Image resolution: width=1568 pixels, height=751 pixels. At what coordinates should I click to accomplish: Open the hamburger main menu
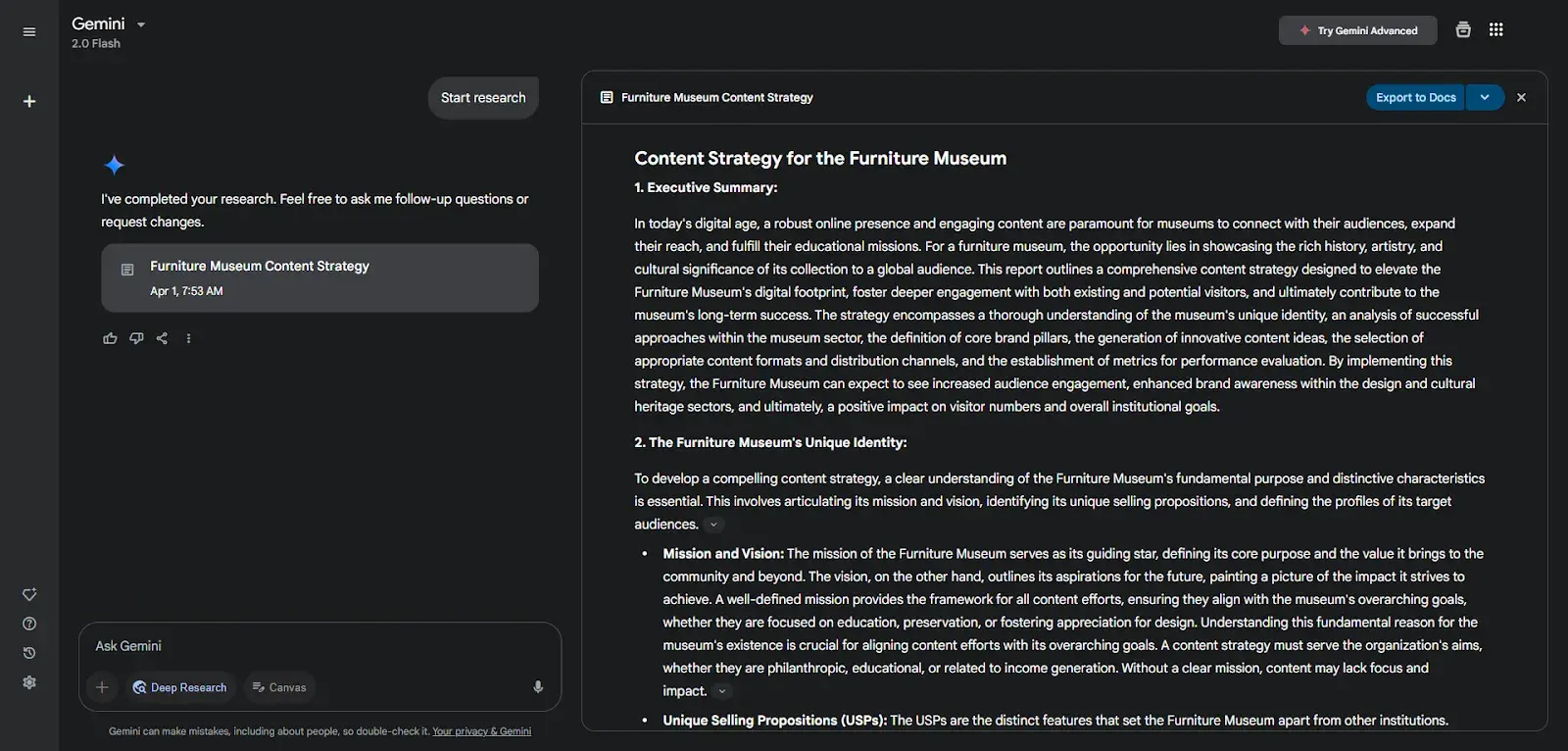click(29, 31)
